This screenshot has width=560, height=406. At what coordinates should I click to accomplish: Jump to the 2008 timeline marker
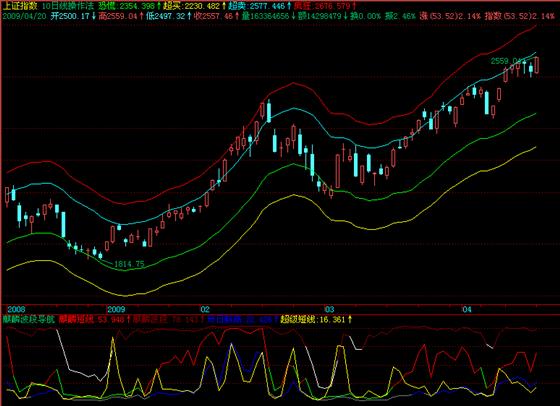pos(16,309)
